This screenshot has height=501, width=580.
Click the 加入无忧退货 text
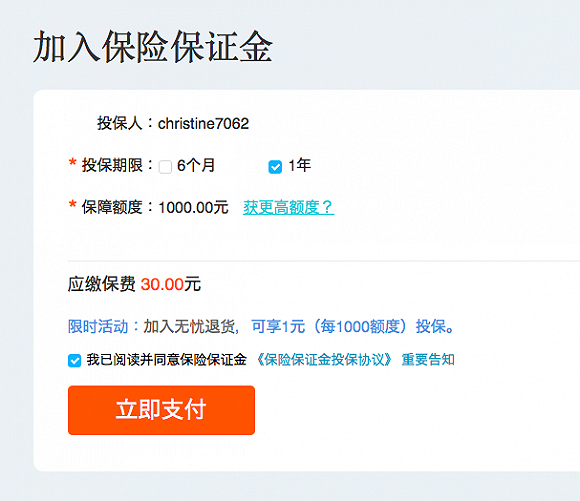coord(189,326)
